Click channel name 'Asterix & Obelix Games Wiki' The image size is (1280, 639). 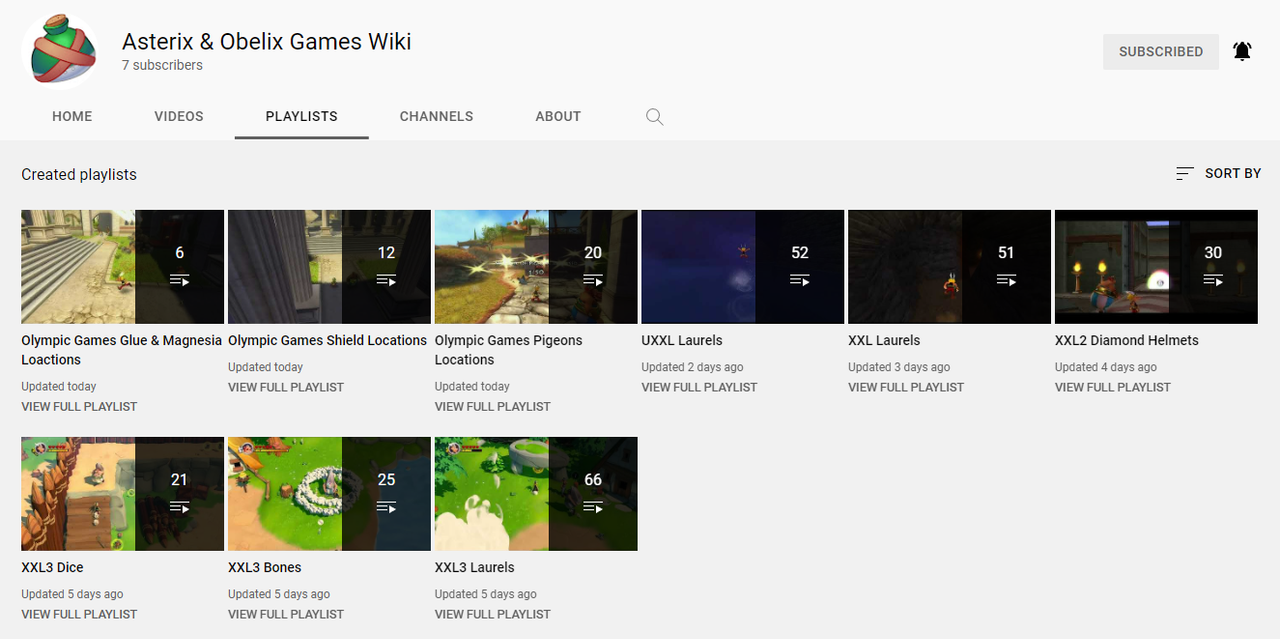[x=267, y=41]
